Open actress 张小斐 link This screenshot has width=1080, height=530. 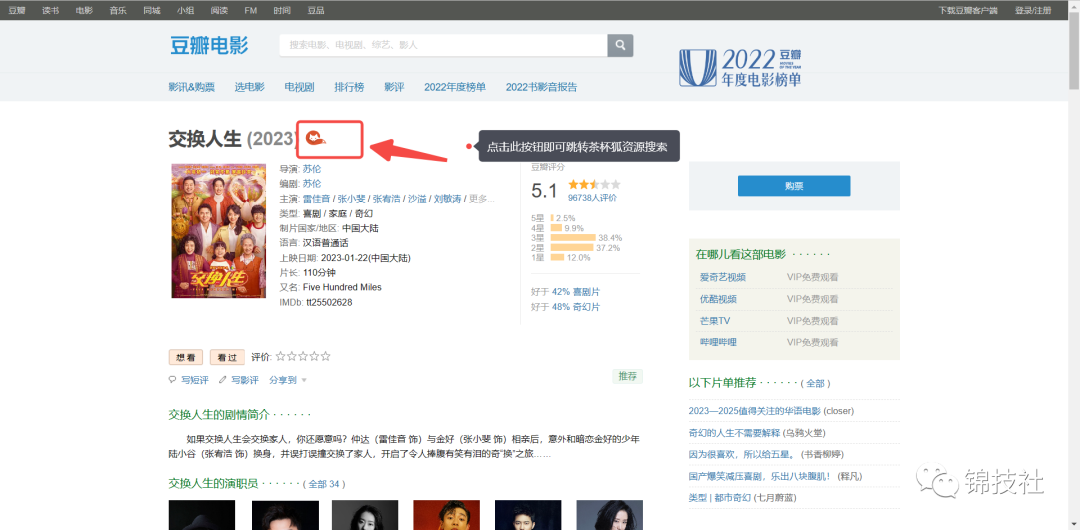(351, 198)
